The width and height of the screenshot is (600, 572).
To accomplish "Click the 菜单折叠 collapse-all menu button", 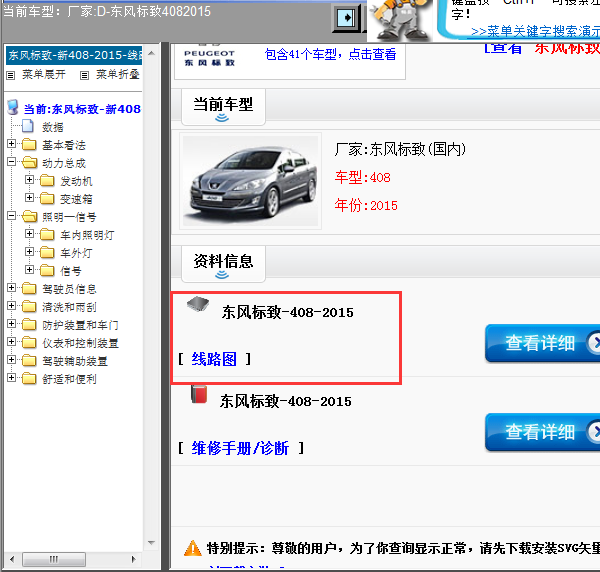I will pos(117,74).
